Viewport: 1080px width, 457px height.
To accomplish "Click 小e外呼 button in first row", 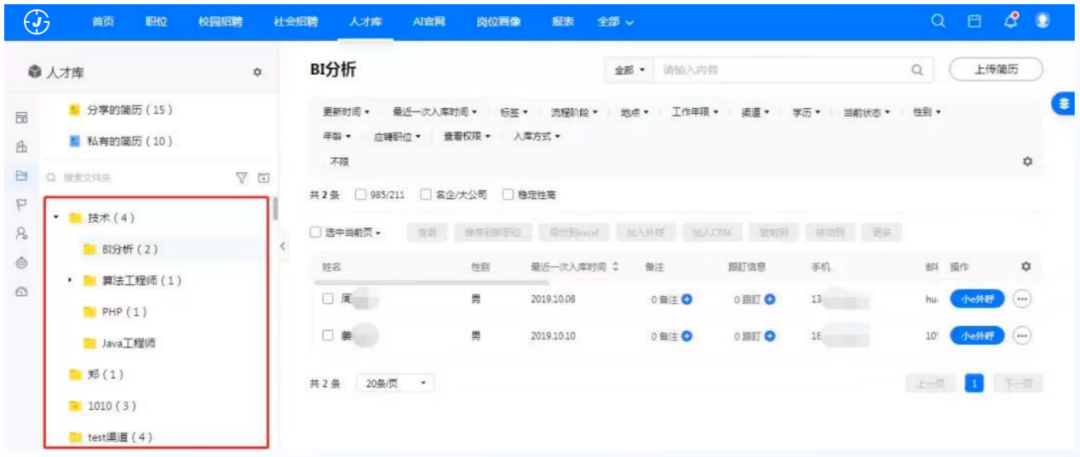I will 977,299.
